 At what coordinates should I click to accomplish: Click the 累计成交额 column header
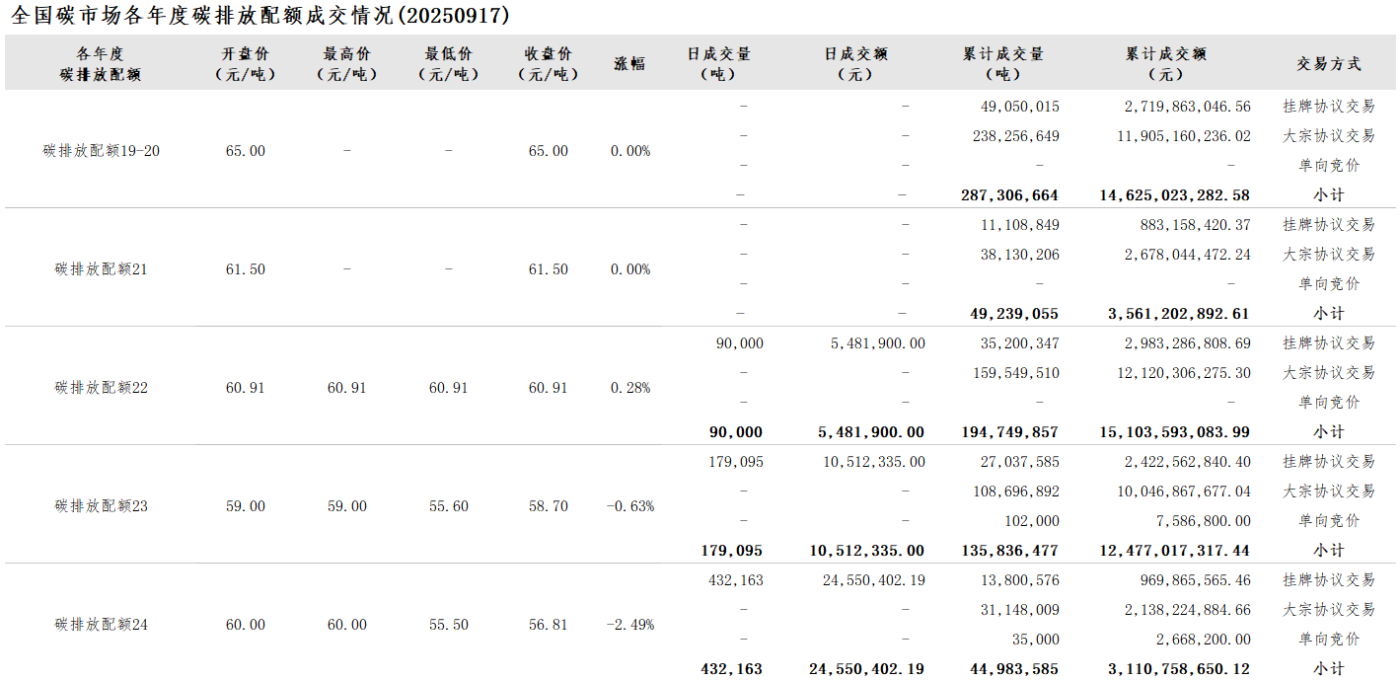point(1165,63)
